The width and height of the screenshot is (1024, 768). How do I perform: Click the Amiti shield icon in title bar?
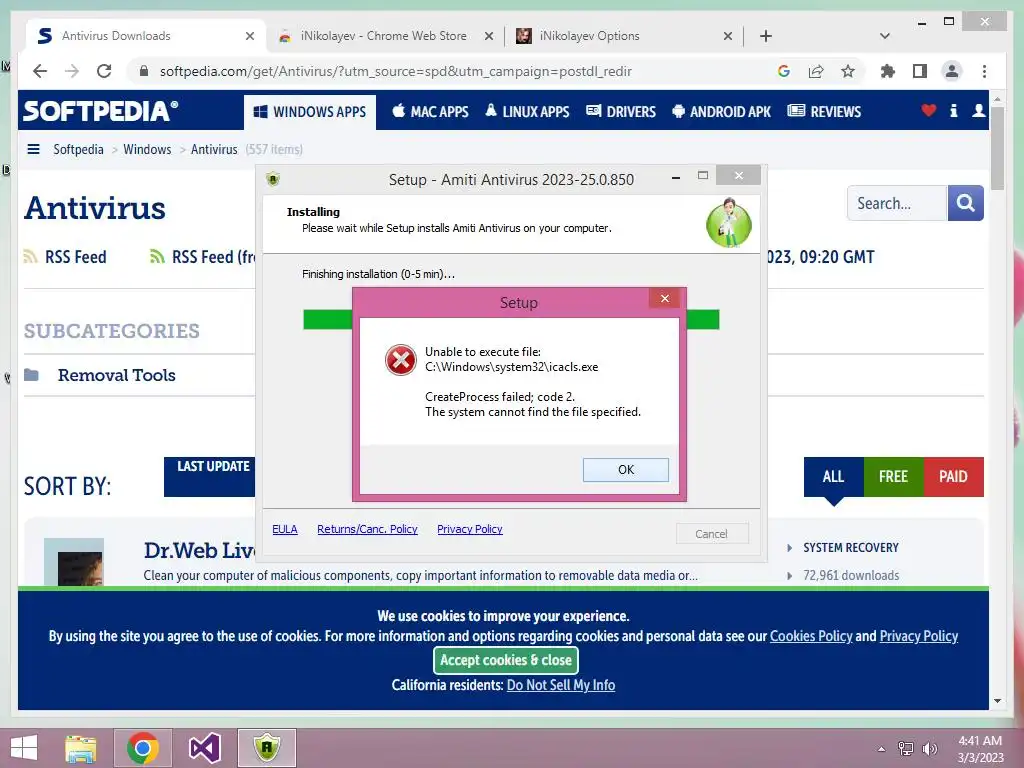273,178
